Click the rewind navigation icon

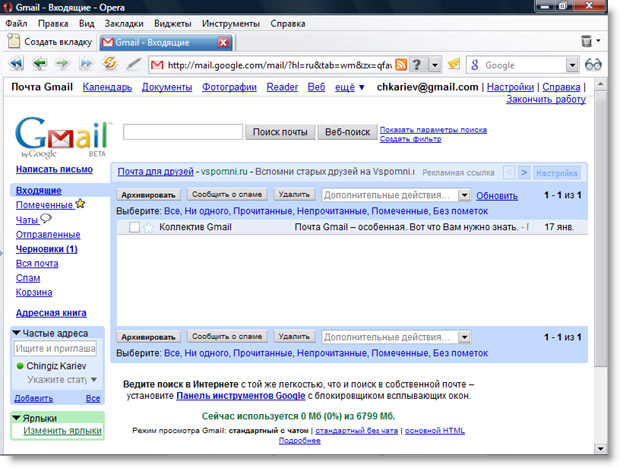[16, 64]
